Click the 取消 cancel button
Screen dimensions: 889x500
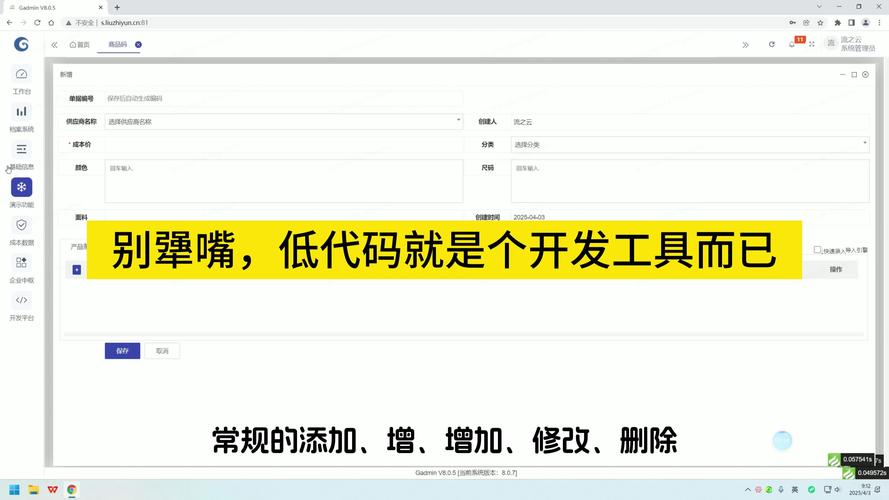pos(162,351)
